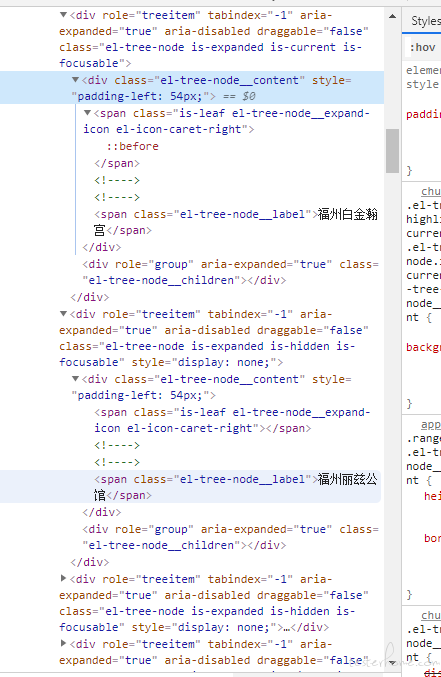
Task: Collapse the second treeitem div with display none
Action: pos(63,314)
